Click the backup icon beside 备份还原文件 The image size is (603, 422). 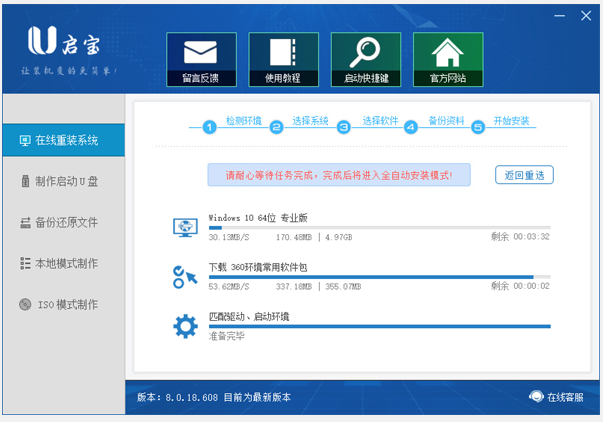[x=25, y=223]
